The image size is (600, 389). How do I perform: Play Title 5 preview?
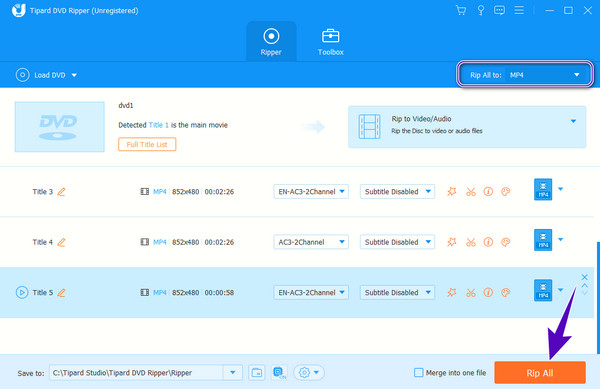22,293
